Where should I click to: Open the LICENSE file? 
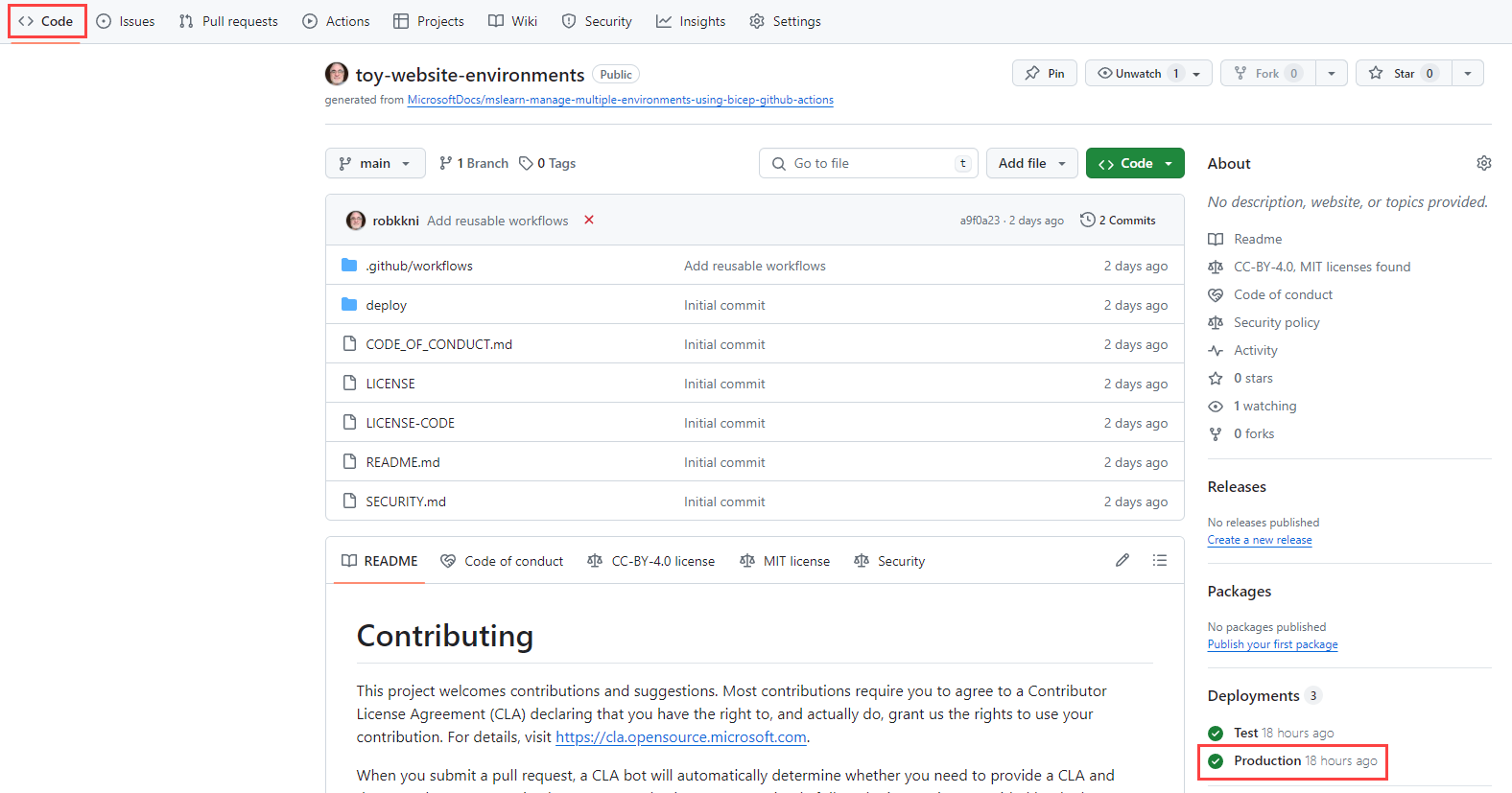coord(390,384)
